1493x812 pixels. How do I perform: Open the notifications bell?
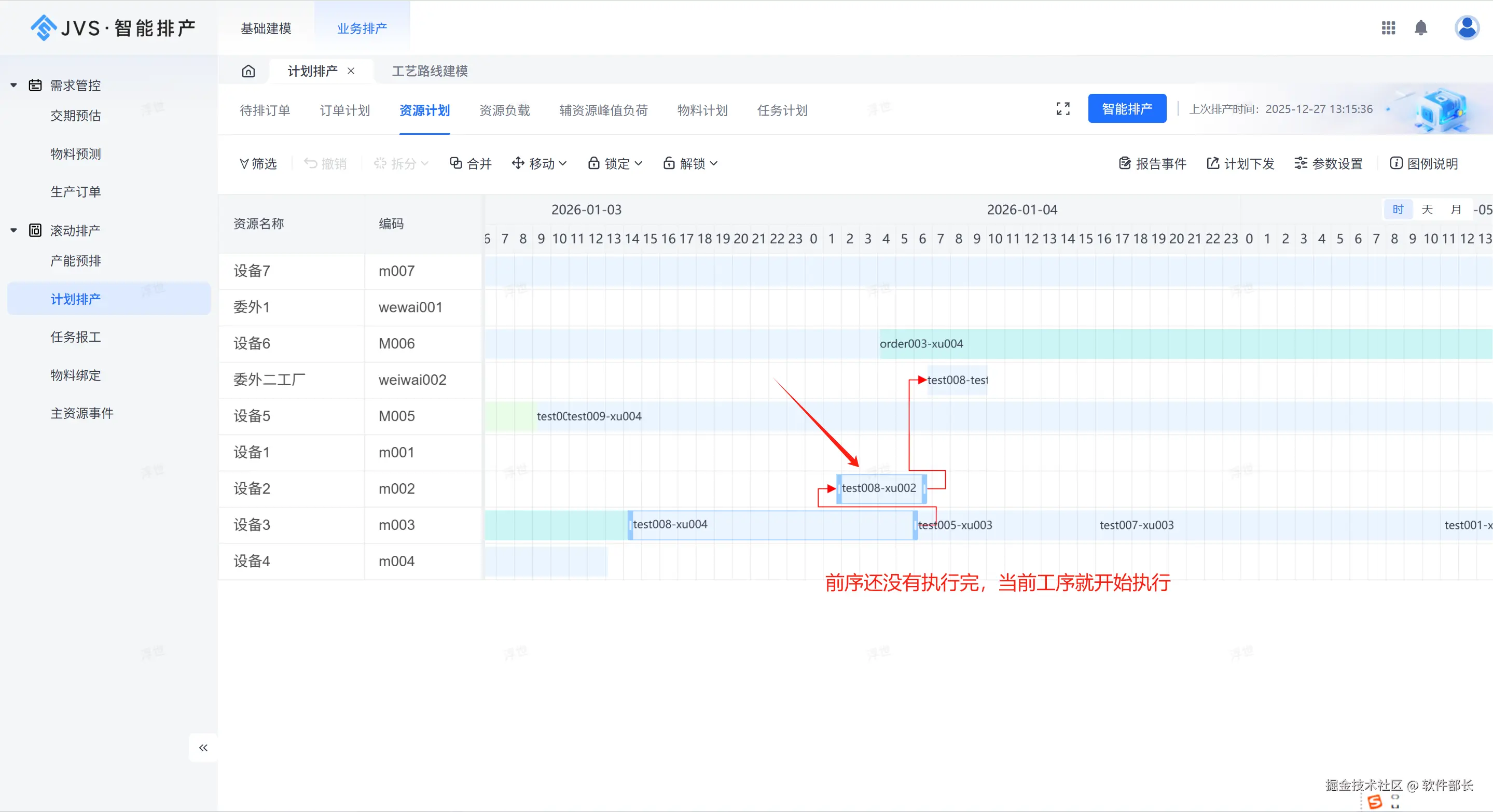pos(1420,28)
